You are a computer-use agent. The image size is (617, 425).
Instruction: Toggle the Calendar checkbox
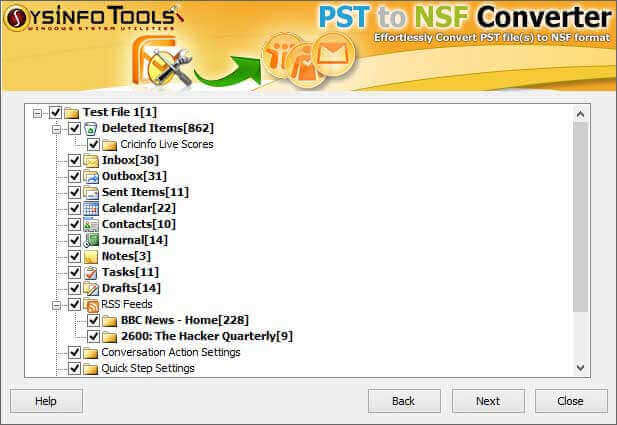click(74, 208)
